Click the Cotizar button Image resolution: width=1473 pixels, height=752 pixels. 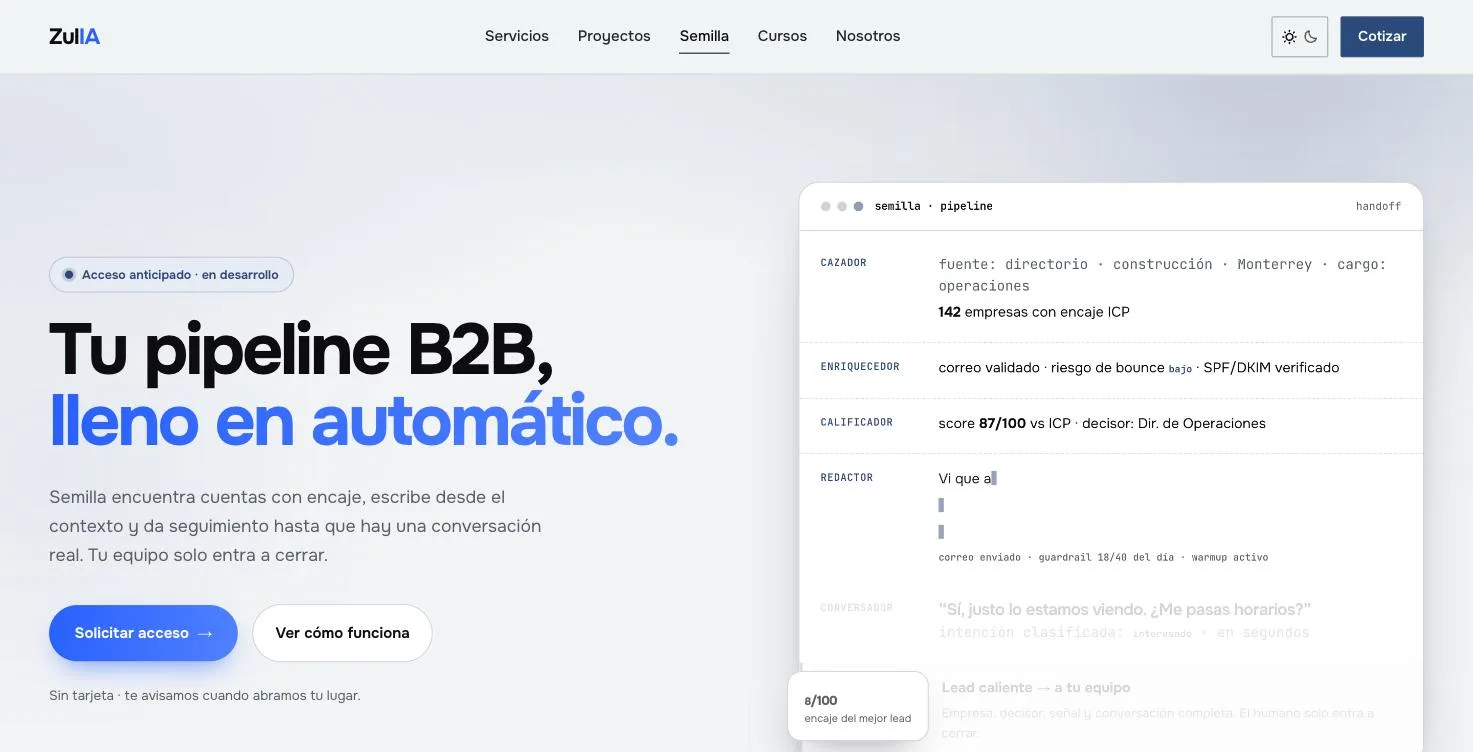click(1382, 37)
